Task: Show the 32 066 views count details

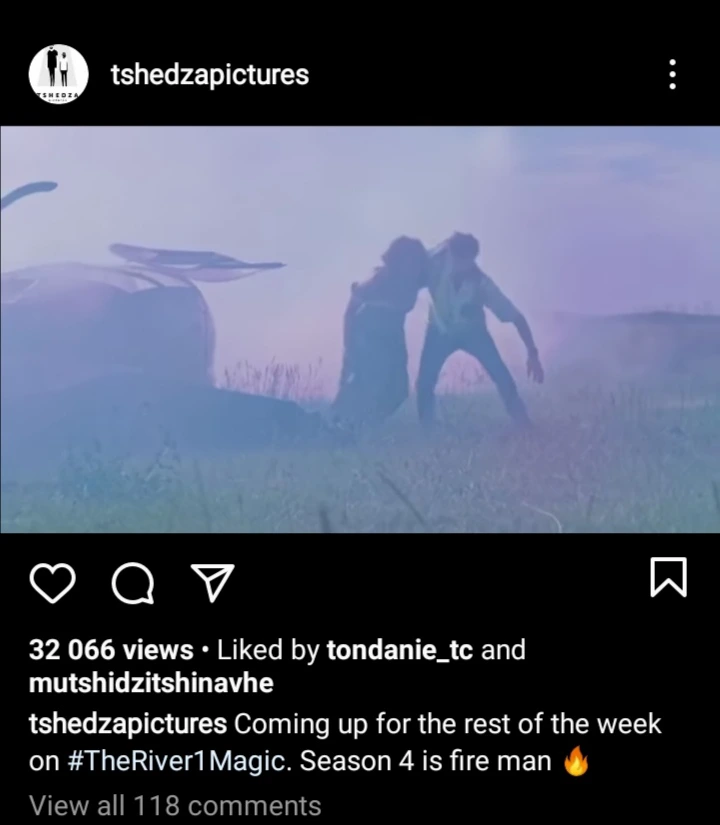Action: tap(111, 650)
